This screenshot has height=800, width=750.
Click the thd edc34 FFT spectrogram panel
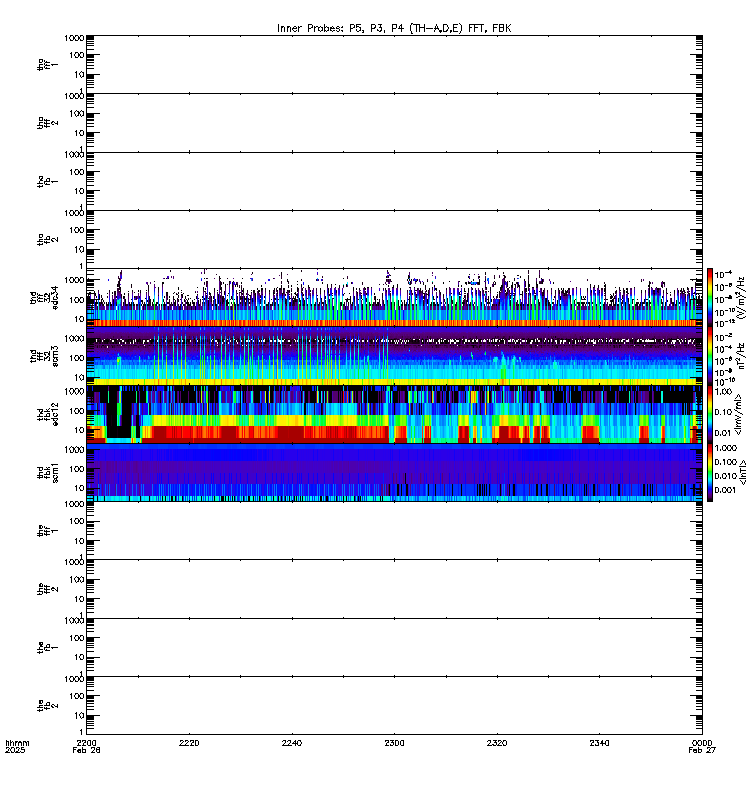click(x=394, y=297)
